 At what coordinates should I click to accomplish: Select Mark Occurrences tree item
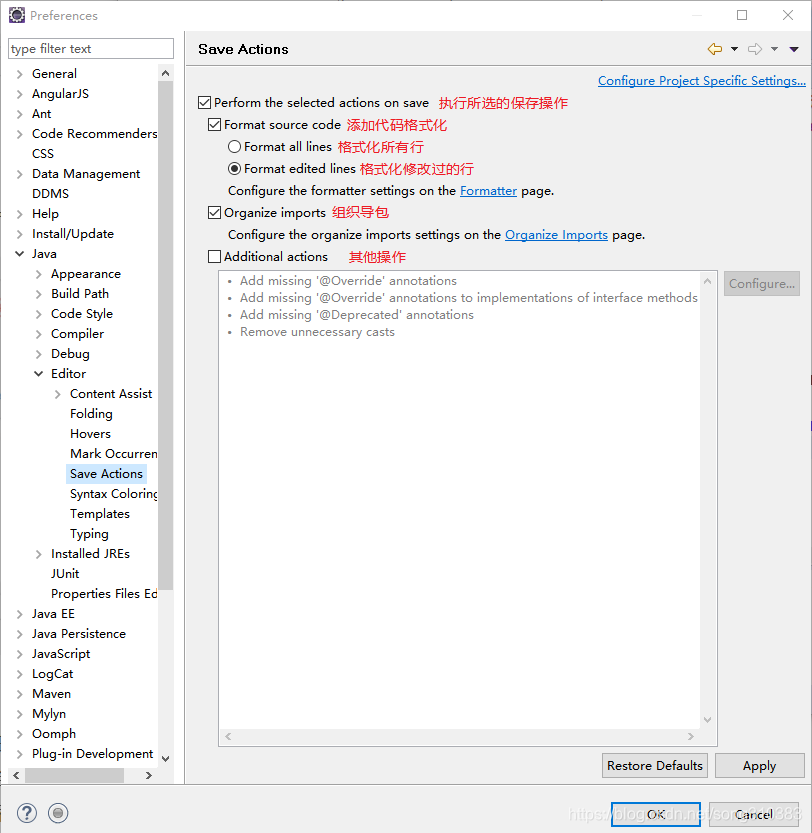pyautogui.click(x=113, y=454)
